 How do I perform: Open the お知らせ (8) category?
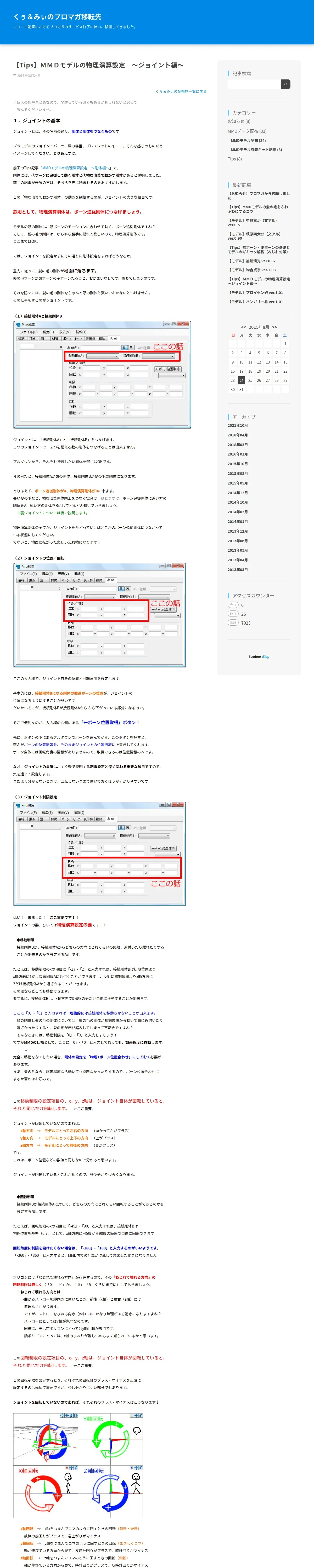pos(239,121)
